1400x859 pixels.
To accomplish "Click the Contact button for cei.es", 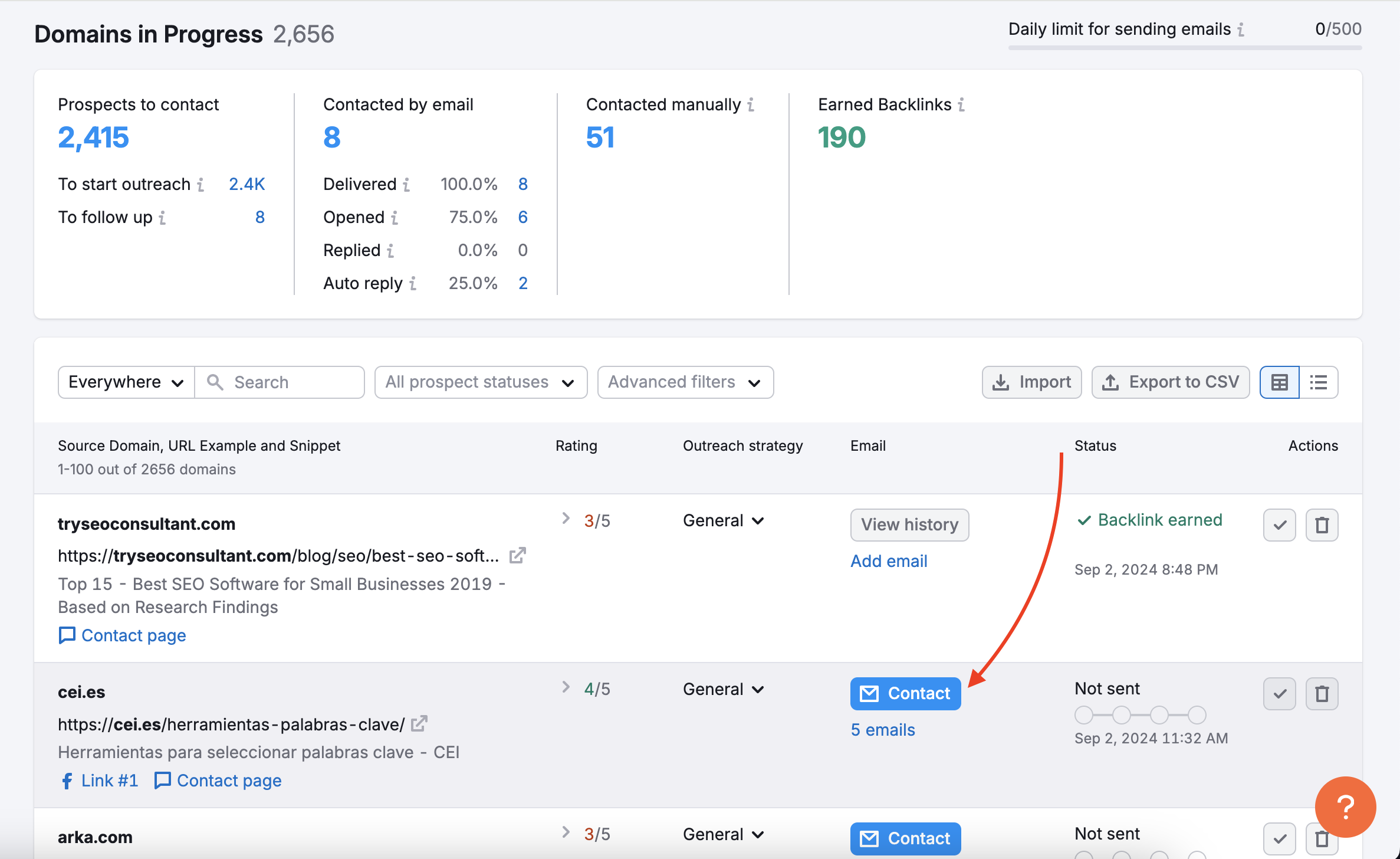I will 905,693.
